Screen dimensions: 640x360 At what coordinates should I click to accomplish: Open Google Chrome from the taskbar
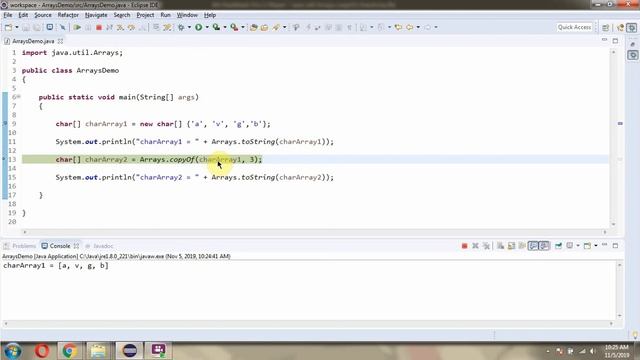coord(70,351)
